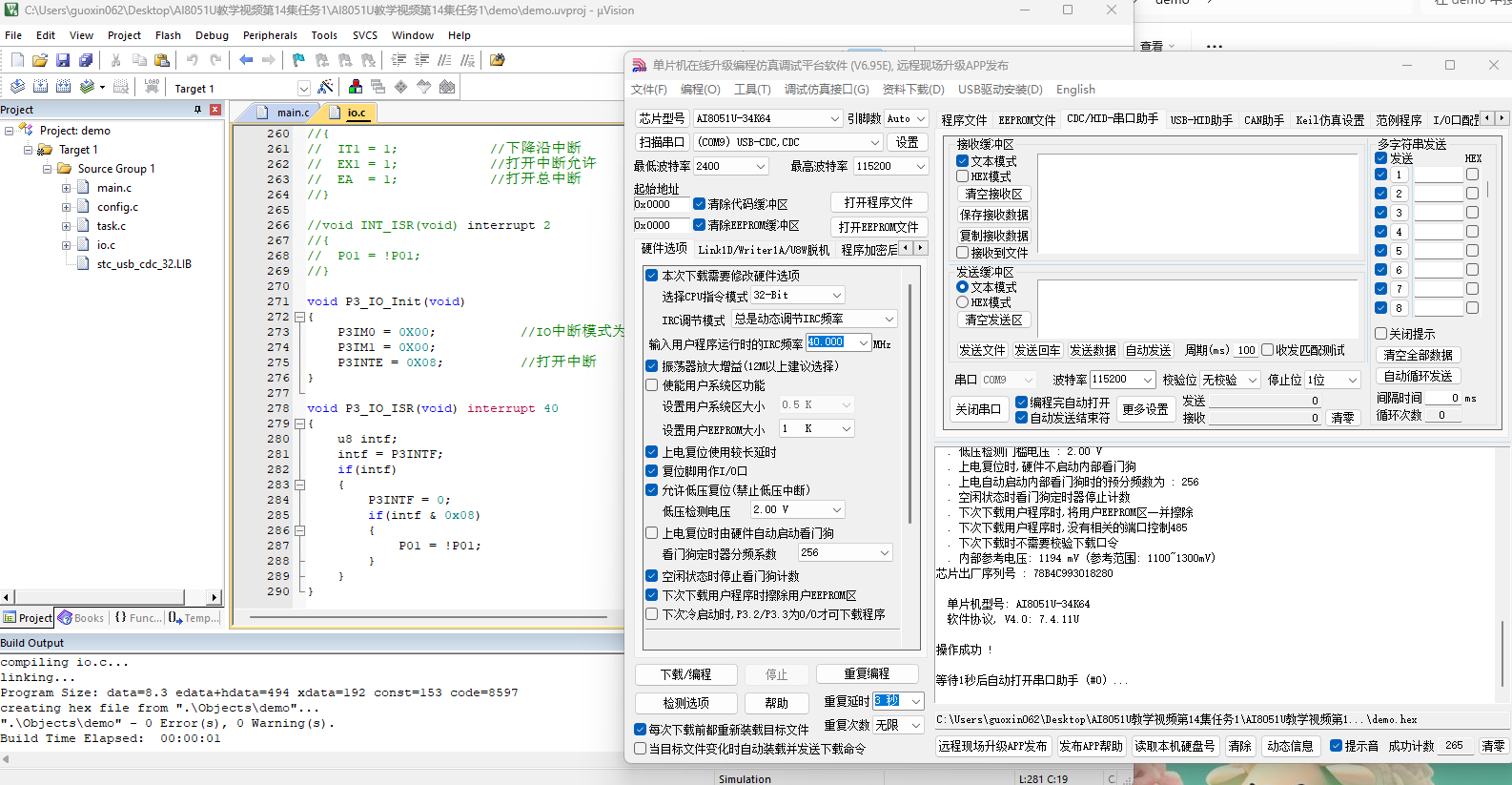Click the Manage Project Items colored blocks icon
This screenshot has height=785, width=1512.
click(x=356, y=87)
